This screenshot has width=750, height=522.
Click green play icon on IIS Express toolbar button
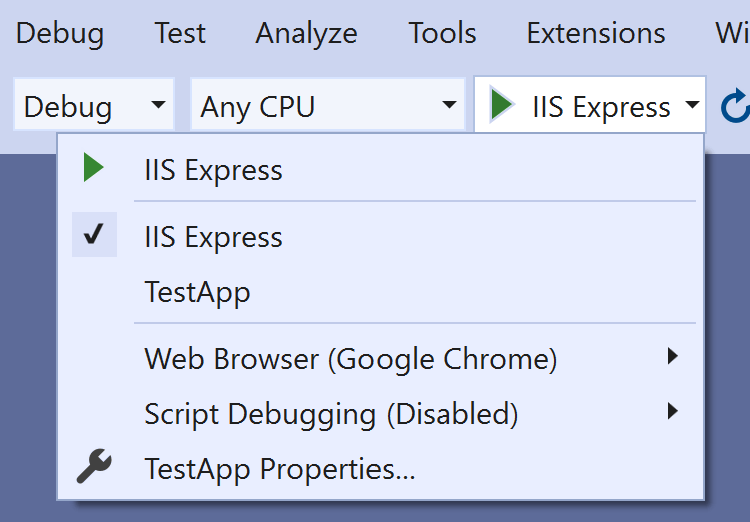point(502,104)
